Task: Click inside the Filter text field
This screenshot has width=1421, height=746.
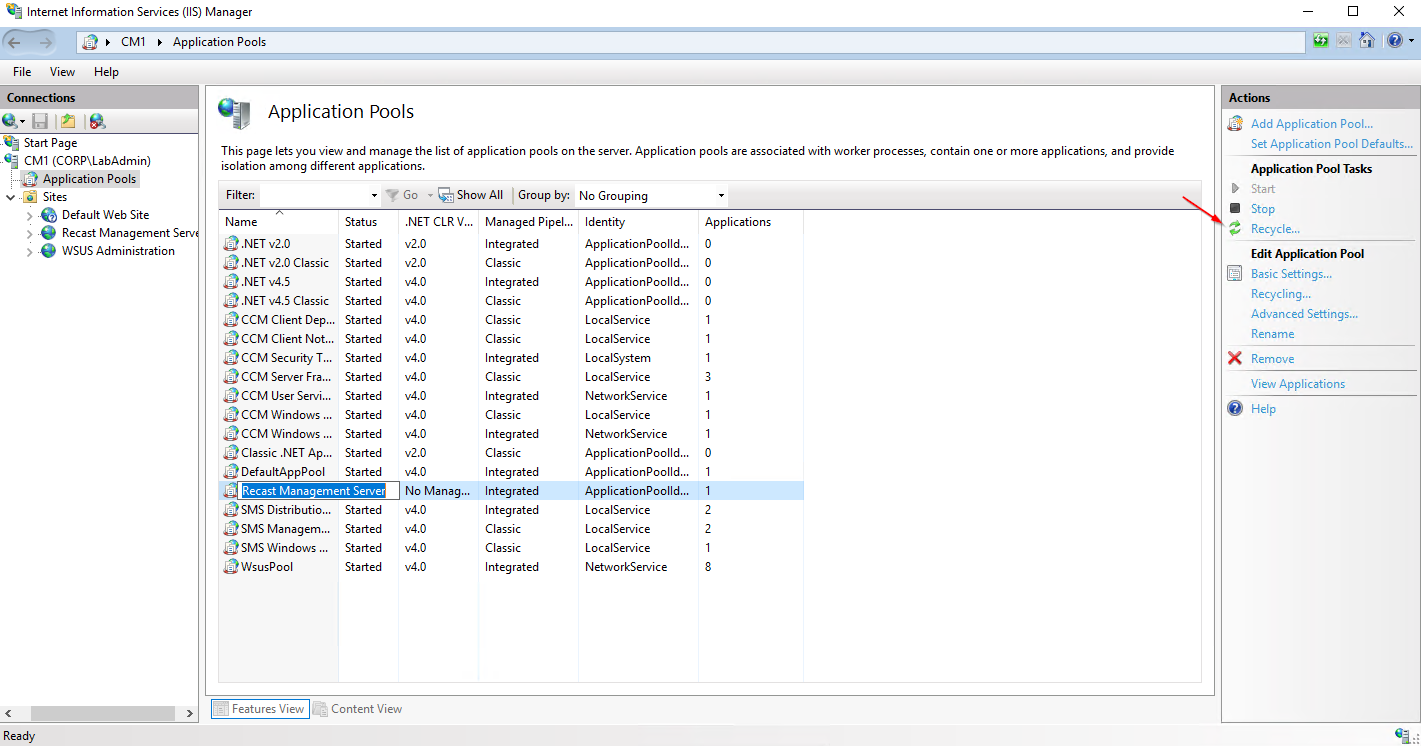Action: tap(313, 195)
